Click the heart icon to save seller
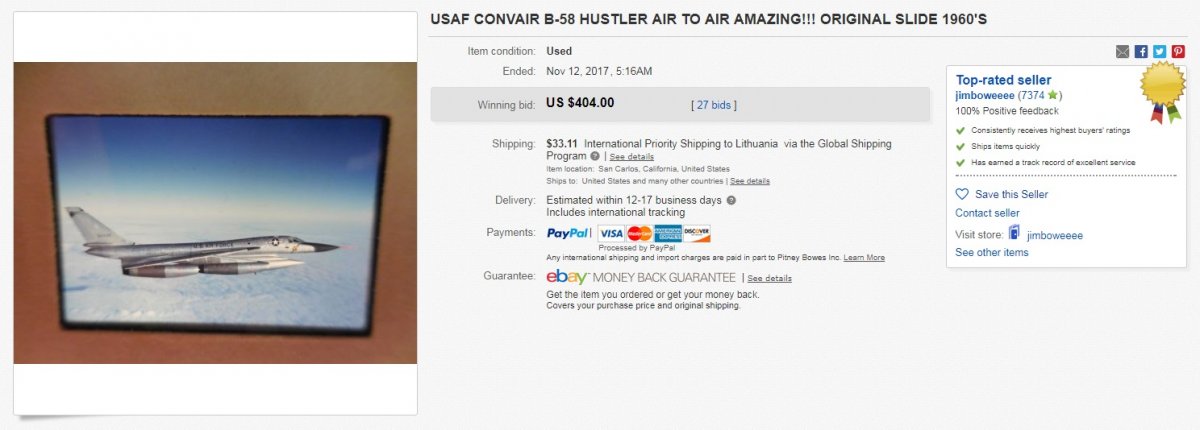 tap(962, 194)
